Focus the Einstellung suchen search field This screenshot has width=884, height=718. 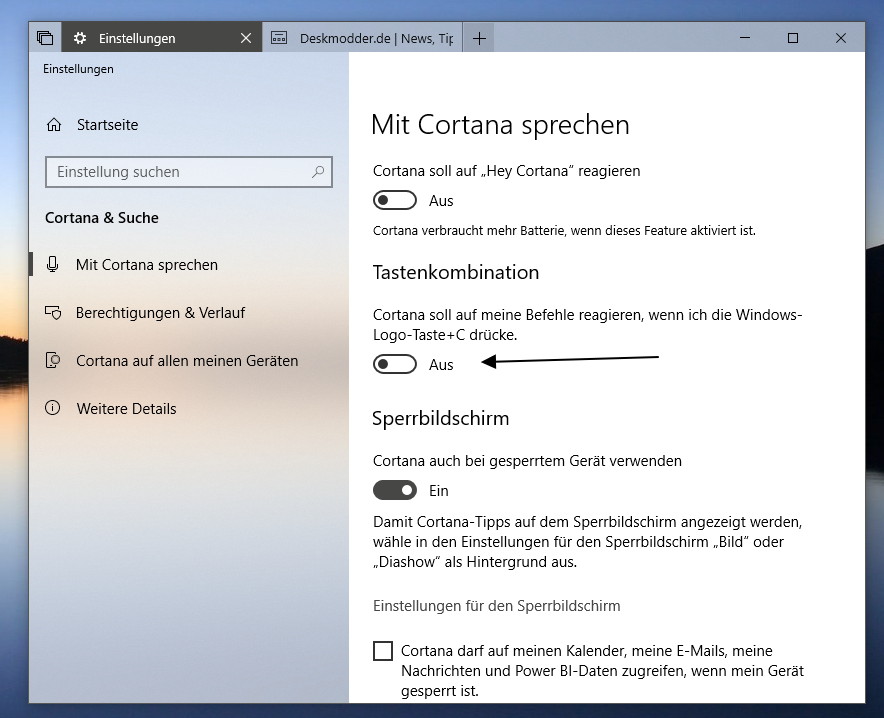pyautogui.click(x=188, y=171)
